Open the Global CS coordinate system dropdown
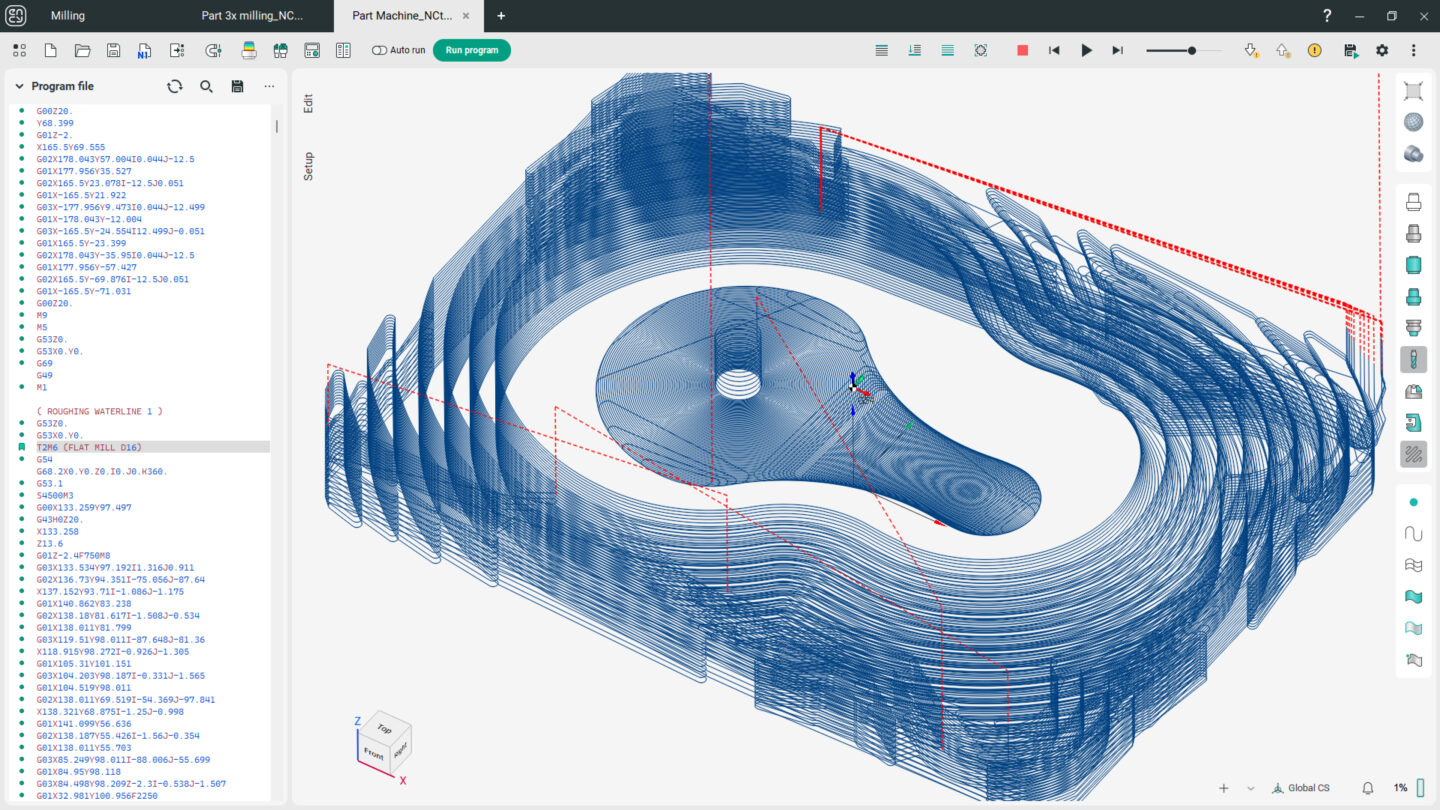 tap(1301, 787)
